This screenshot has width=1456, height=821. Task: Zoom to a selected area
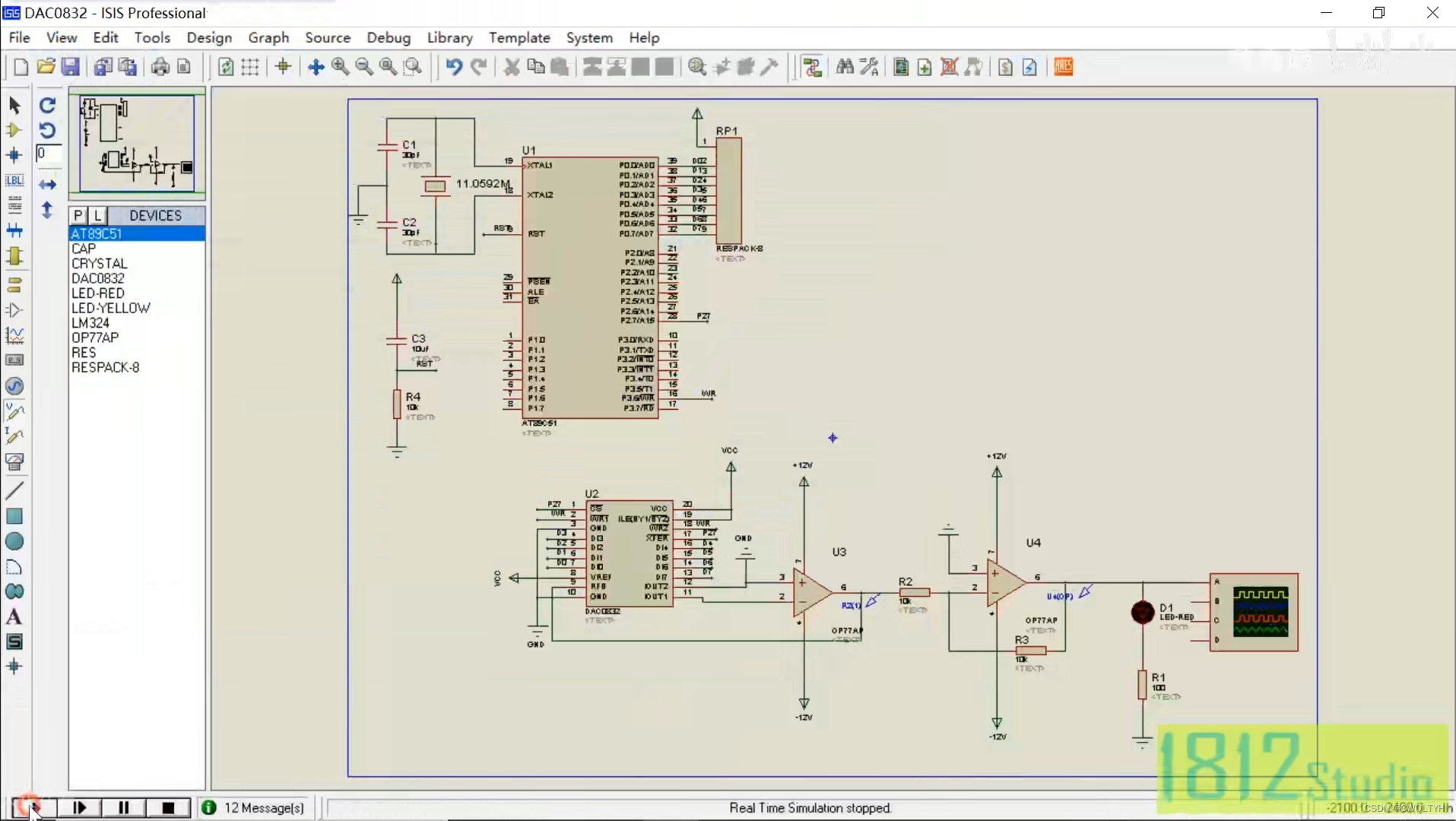pos(413,67)
